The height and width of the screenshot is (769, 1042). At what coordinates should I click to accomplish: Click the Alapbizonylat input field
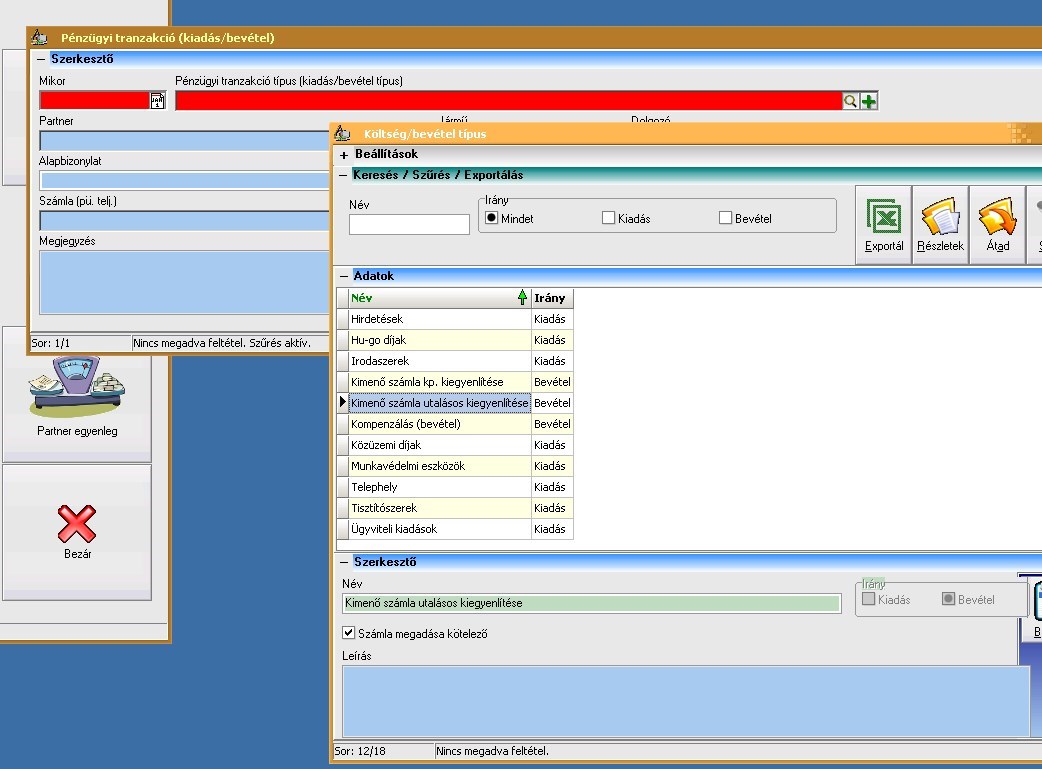click(185, 181)
